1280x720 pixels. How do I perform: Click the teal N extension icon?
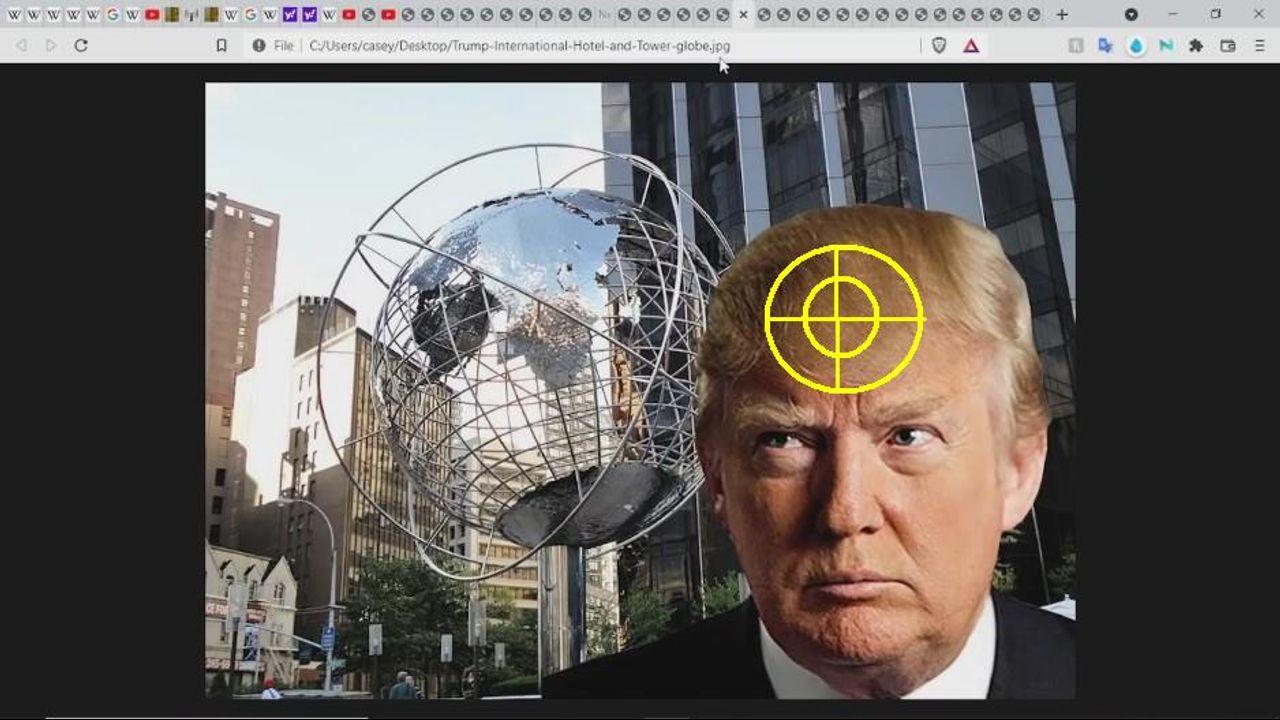pyautogui.click(x=1166, y=45)
